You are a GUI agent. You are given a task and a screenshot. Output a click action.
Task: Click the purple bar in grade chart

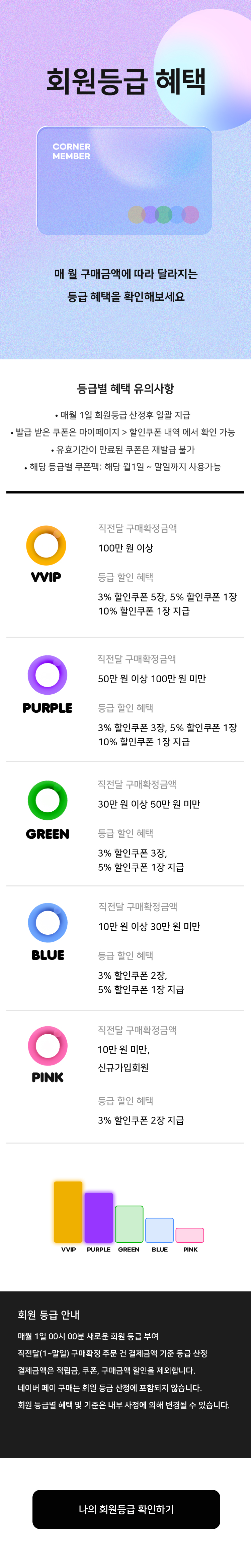click(x=98, y=1217)
